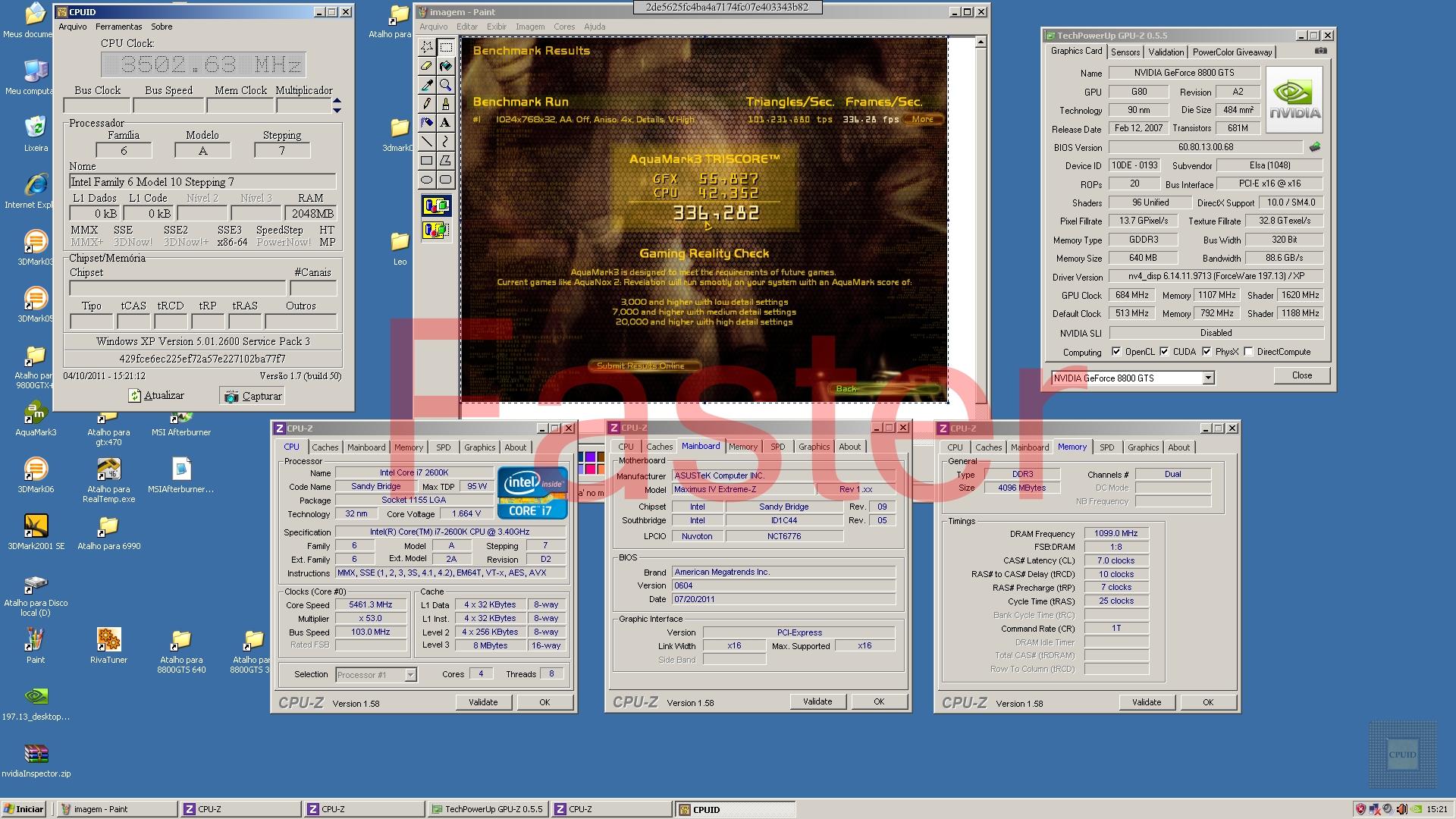1456x819 pixels.
Task: Select the Brush tool in Paint
Action: [446, 104]
